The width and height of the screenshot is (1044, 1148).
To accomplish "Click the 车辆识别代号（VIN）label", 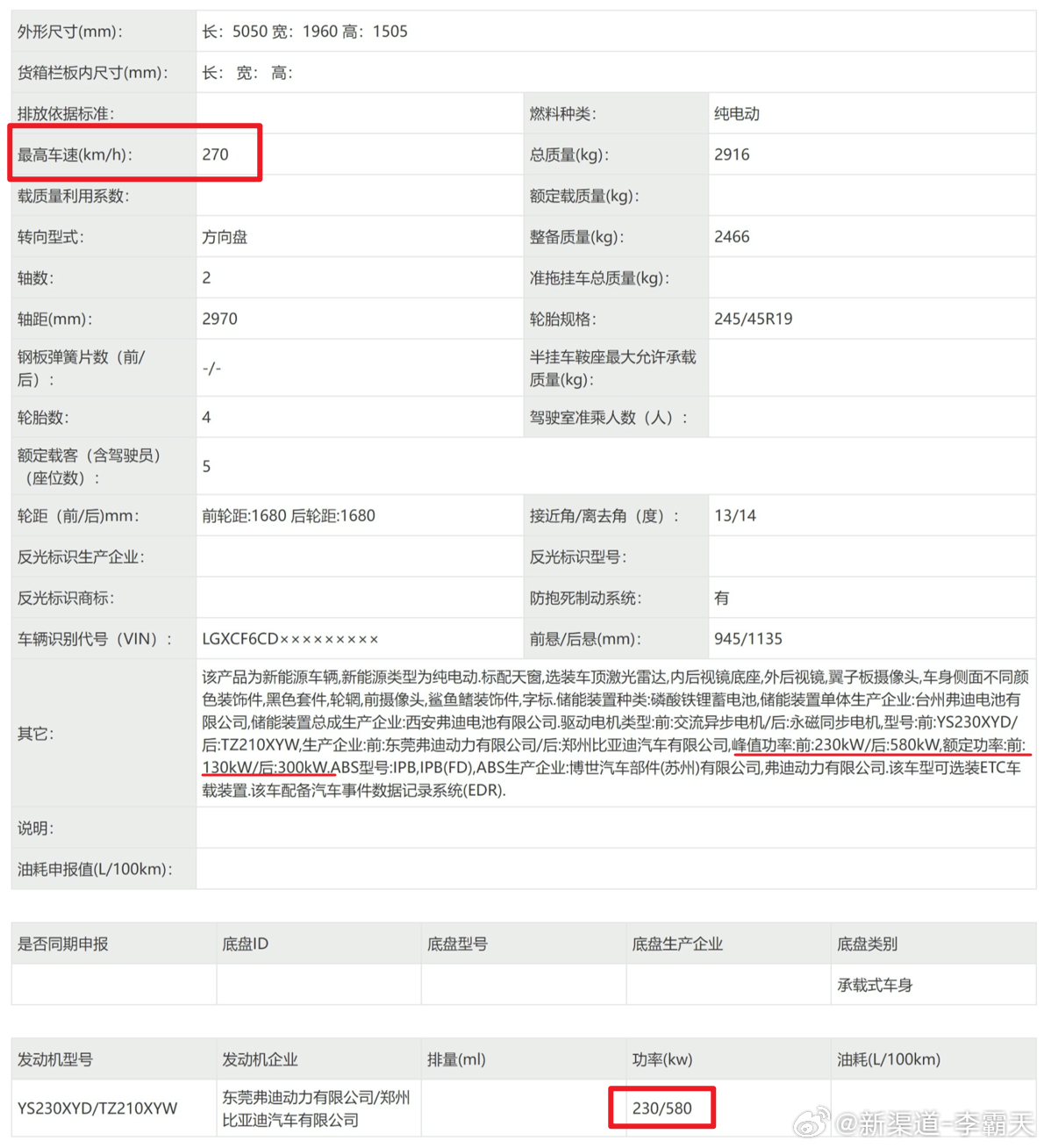I will point(96,640).
